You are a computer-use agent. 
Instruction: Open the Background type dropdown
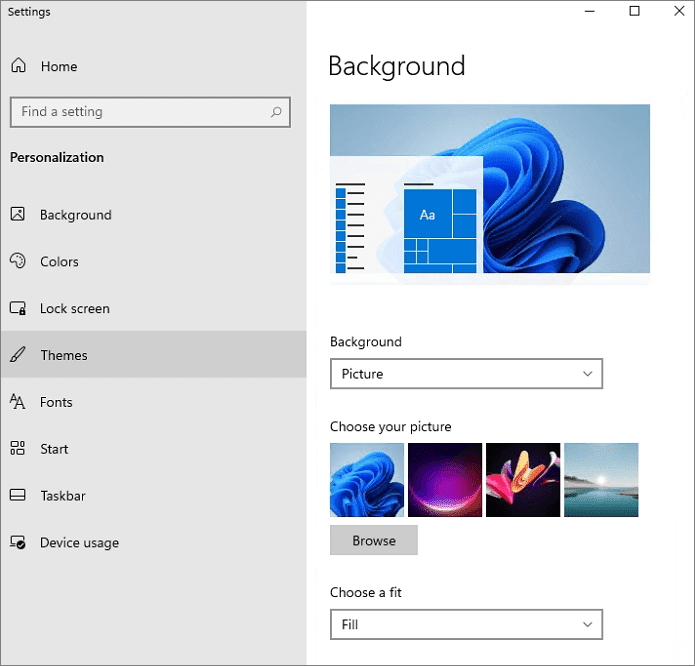pos(466,374)
